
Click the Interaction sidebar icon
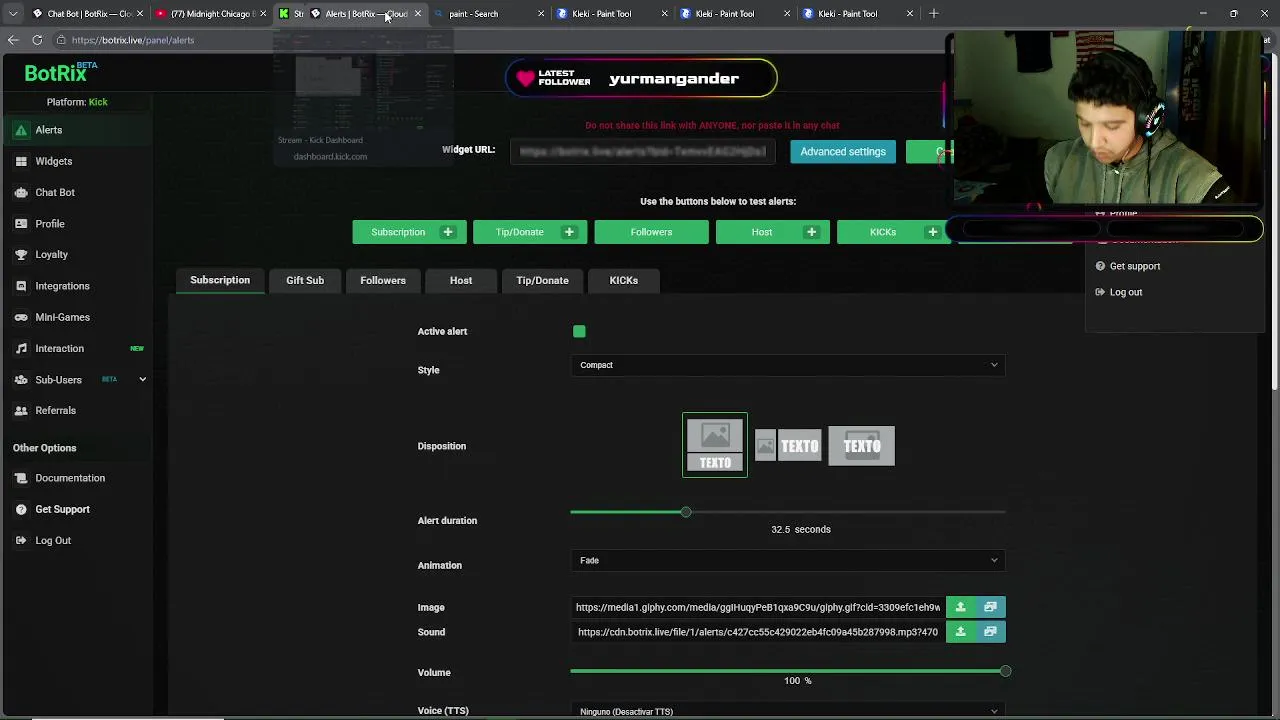coord(21,348)
